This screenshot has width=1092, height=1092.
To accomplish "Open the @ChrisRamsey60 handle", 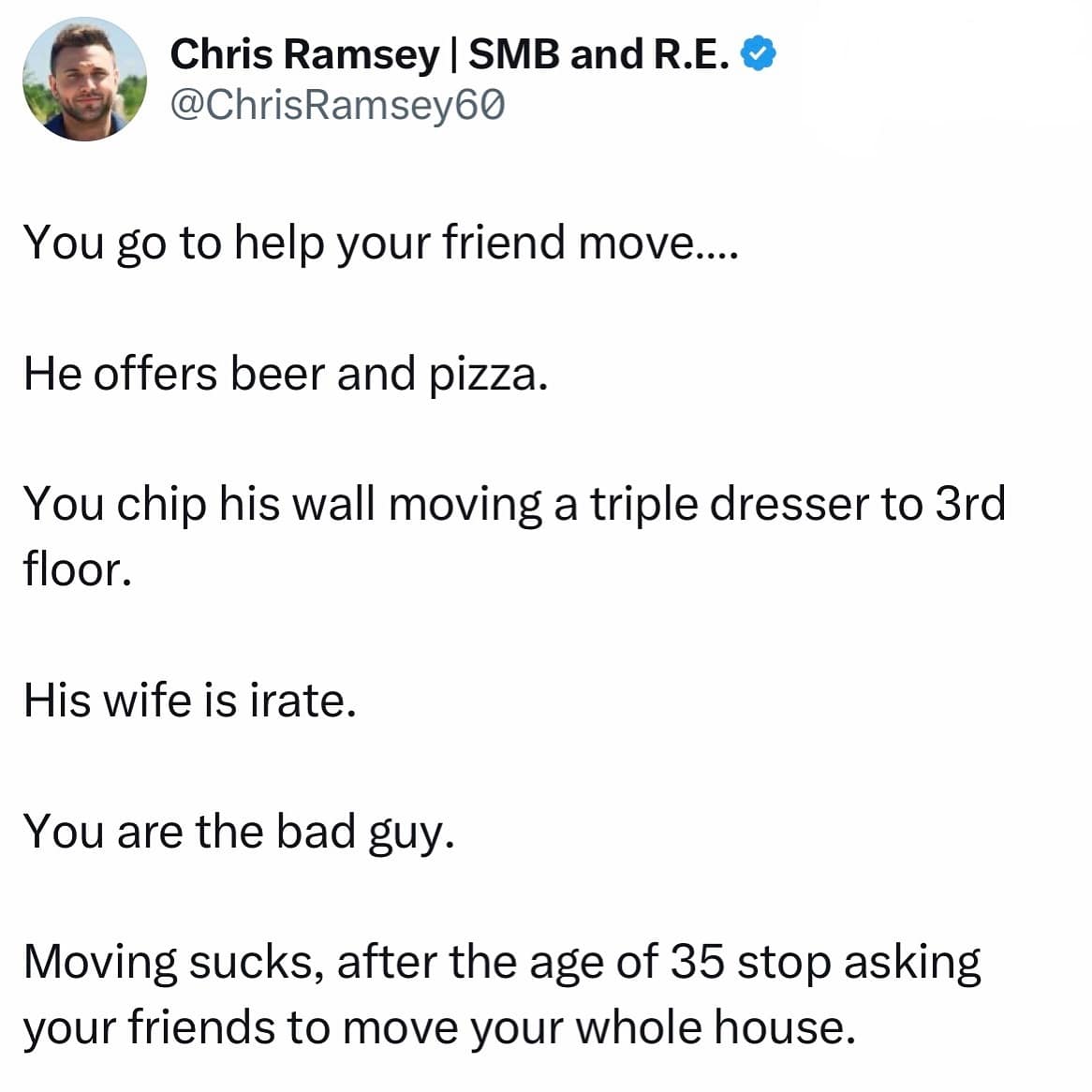I will click(337, 106).
